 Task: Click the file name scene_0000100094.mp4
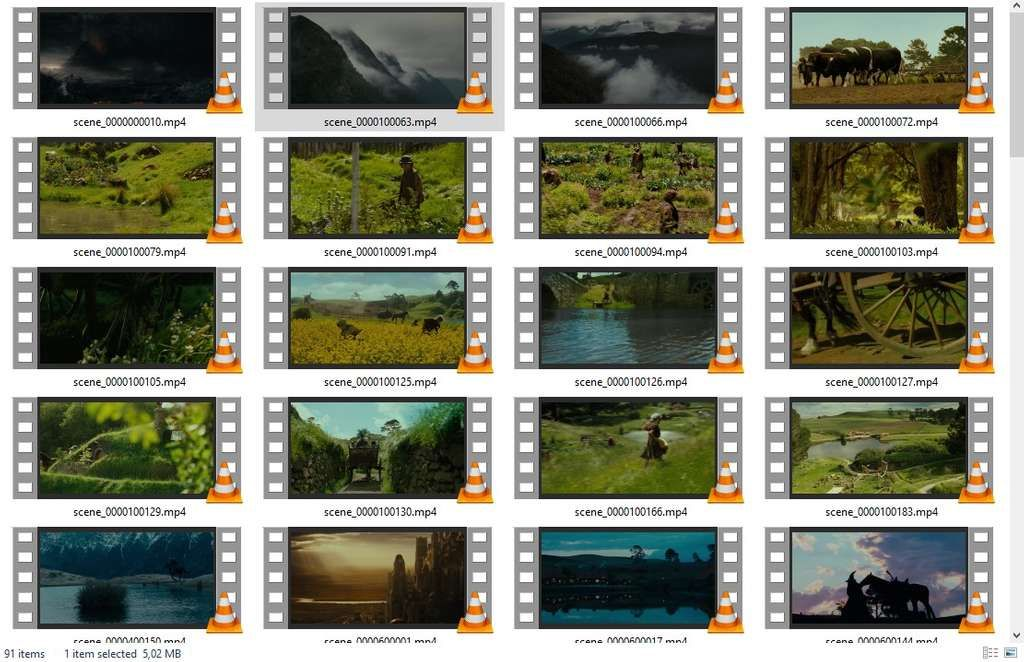[x=631, y=252]
